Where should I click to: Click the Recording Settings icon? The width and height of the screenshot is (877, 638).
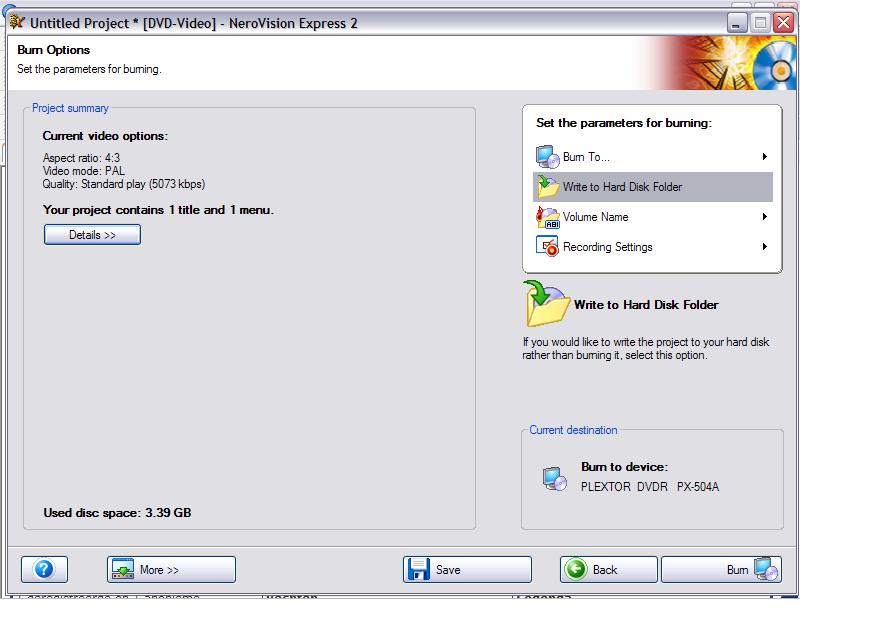pyautogui.click(x=548, y=247)
